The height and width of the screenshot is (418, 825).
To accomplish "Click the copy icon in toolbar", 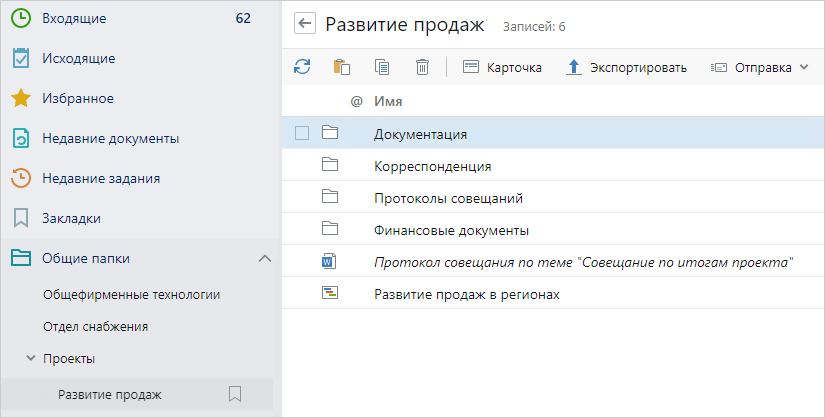I will (x=382, y=67).
